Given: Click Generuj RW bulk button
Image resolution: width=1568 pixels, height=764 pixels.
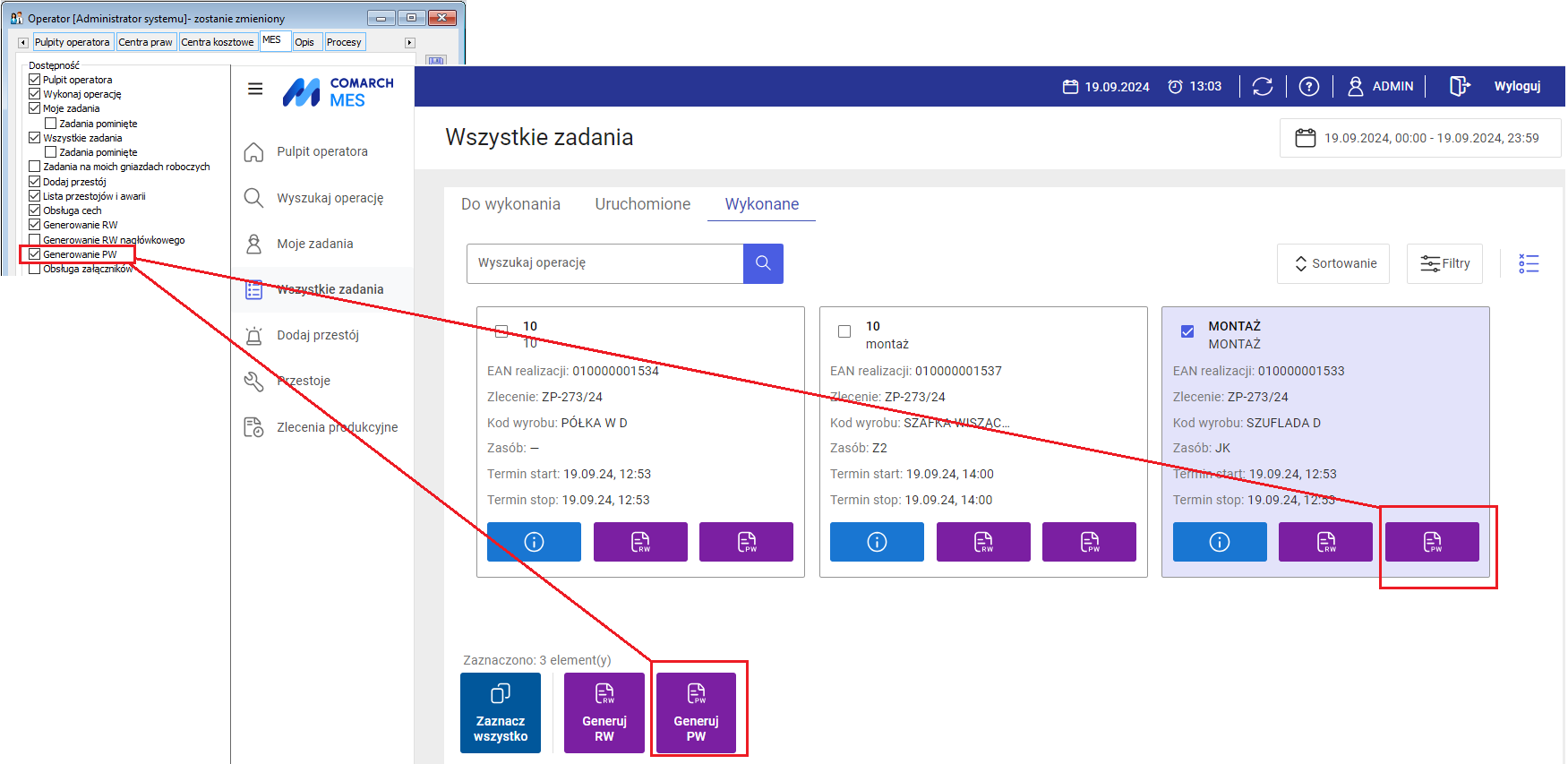Looking at the screenshot, I should point(604,713).
